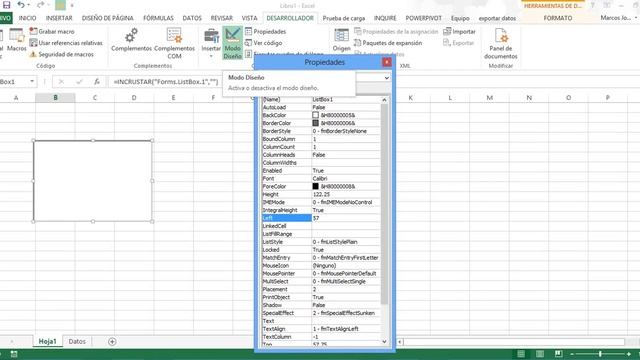Switch to FÓRMULAS tab
The height and width of the screenshot is (360, 640).
point(158,18)
